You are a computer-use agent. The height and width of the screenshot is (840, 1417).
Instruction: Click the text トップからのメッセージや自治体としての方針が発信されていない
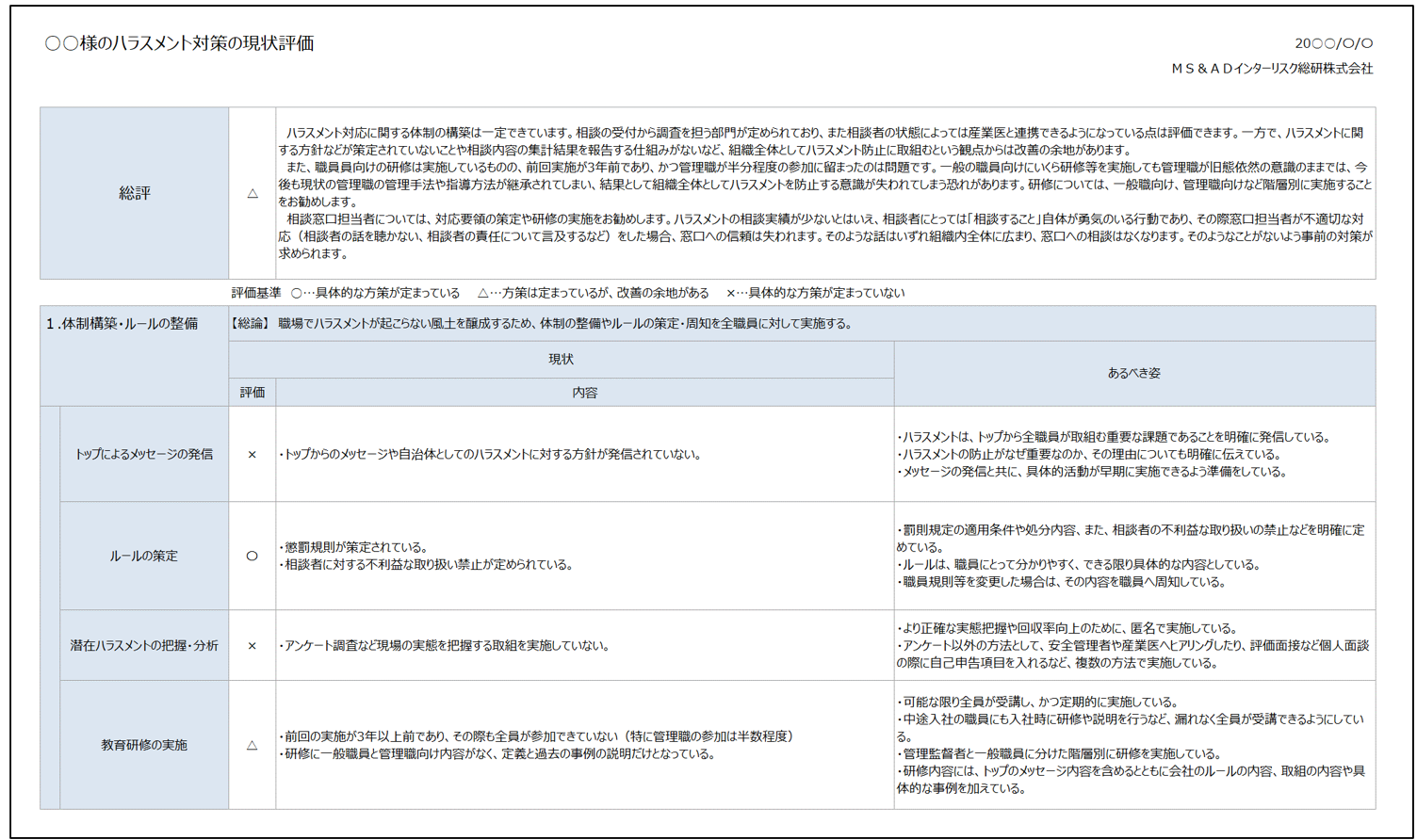(490, 454)
